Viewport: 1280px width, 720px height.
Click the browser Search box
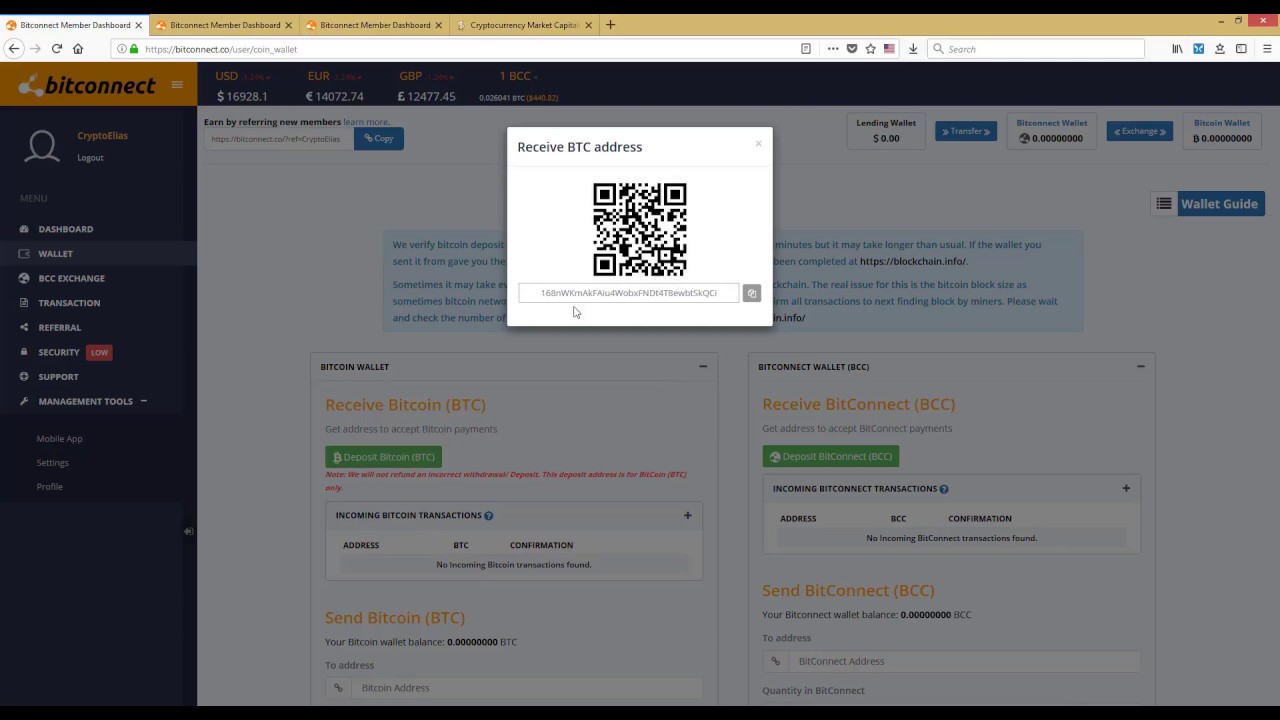coord(1036,48)
